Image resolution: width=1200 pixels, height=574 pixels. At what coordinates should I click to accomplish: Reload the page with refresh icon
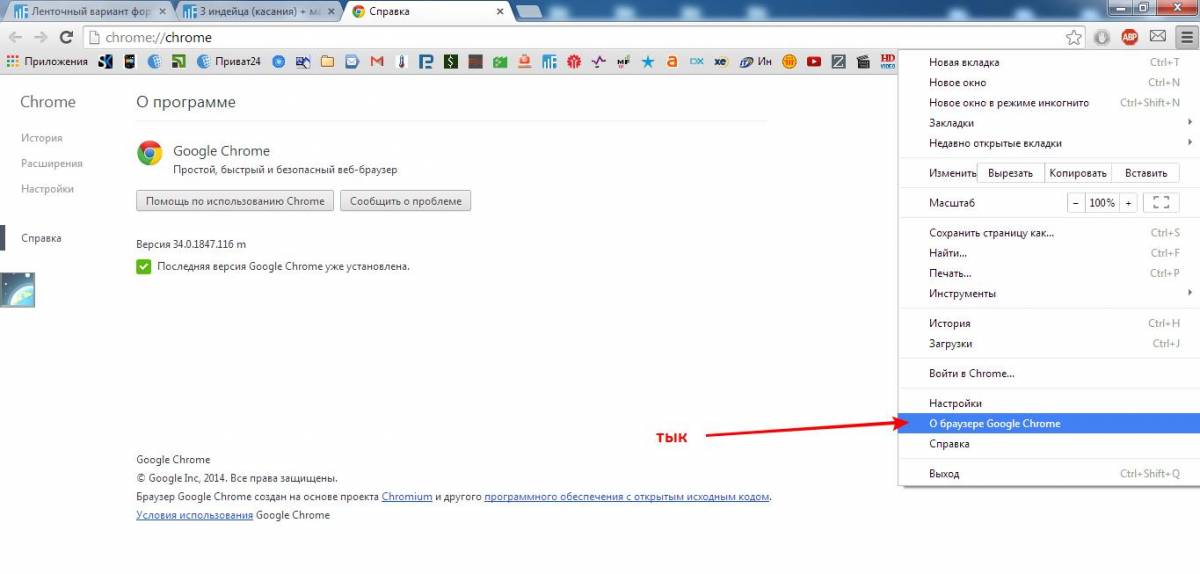click(x=67, y=37)
